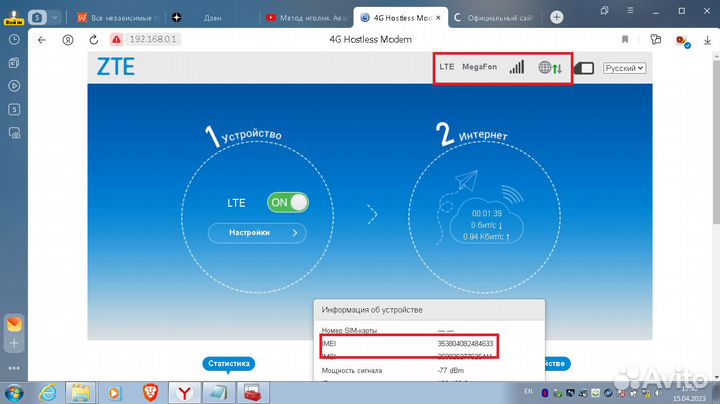Toggle the LTE ON switch
Screen dimensions: 720x404
tap(288, 202)
